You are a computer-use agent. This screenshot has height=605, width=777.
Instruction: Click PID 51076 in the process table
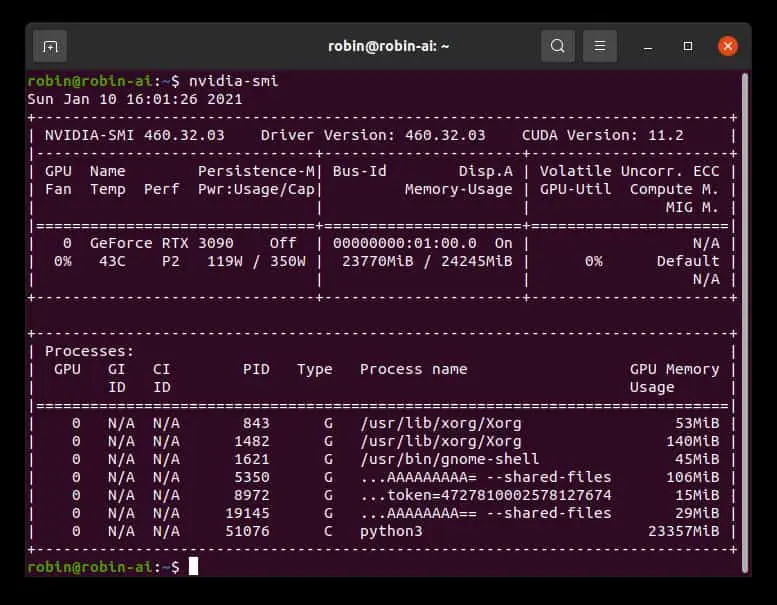(247, 531)
